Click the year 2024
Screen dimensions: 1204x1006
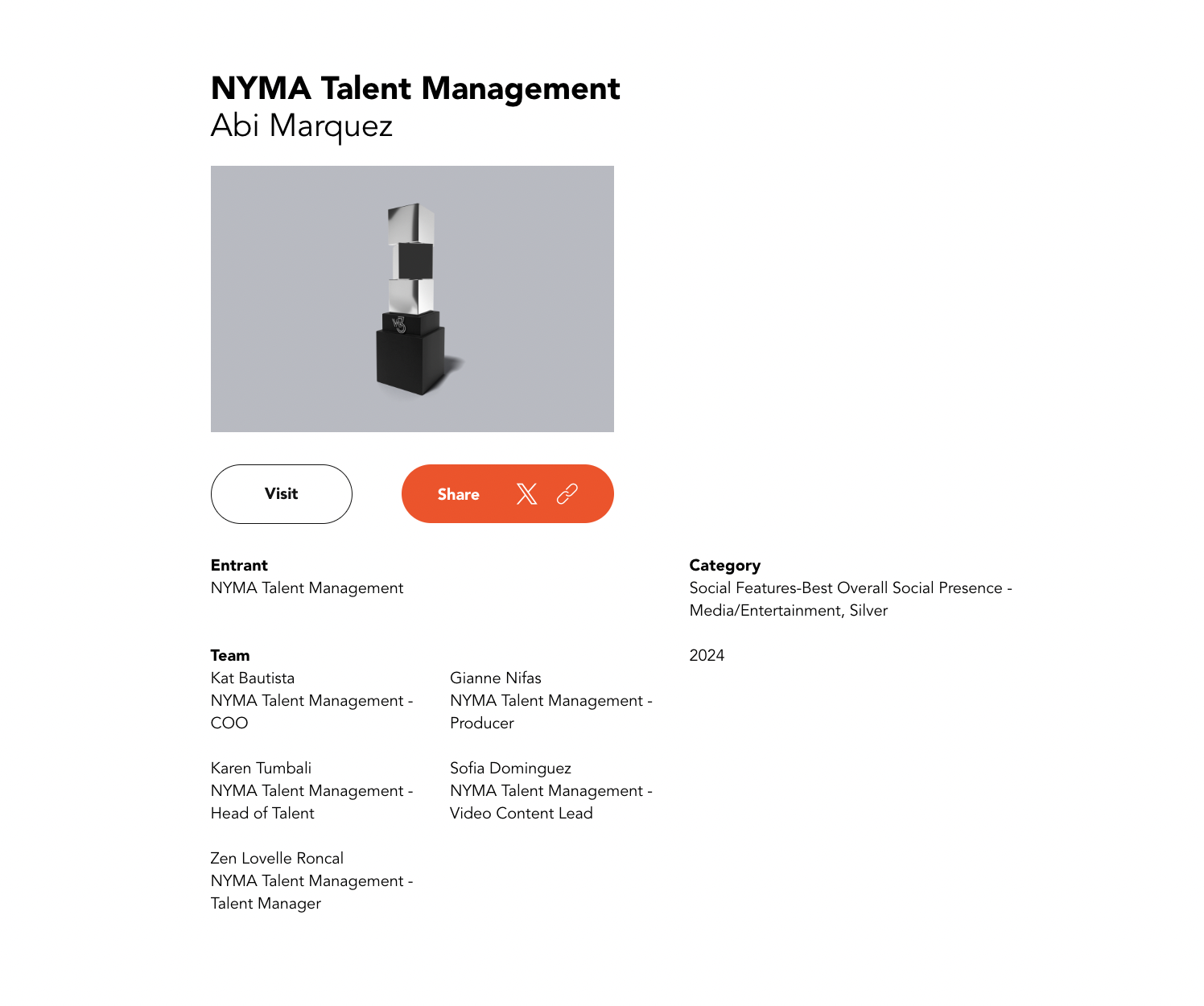pos(707,655)
